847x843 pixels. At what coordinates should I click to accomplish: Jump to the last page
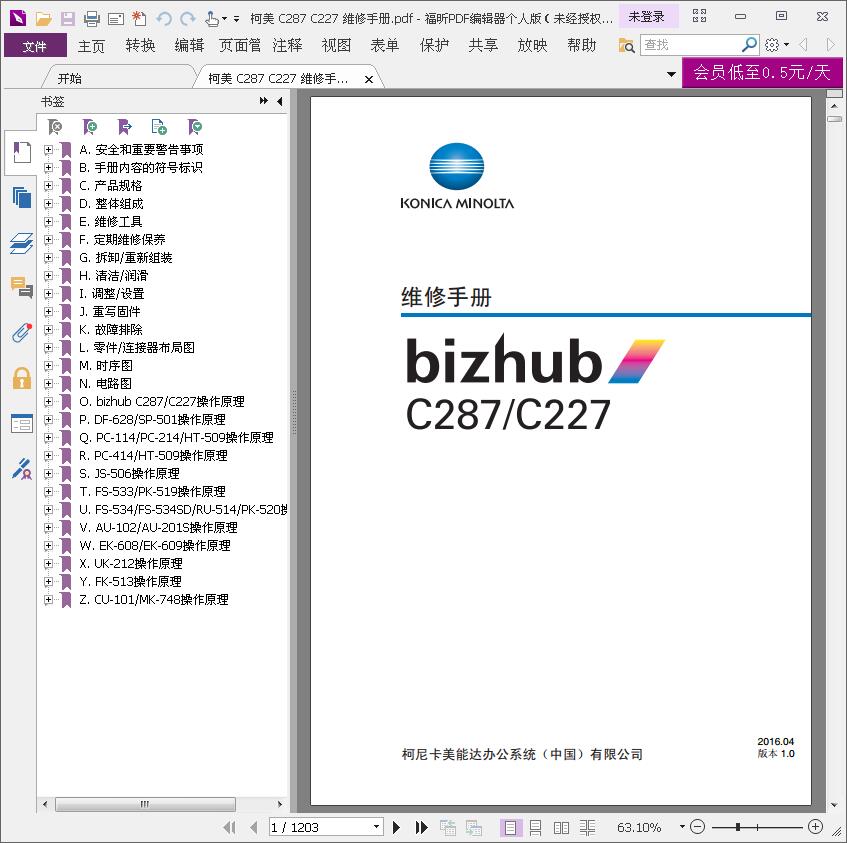(421, 827)
